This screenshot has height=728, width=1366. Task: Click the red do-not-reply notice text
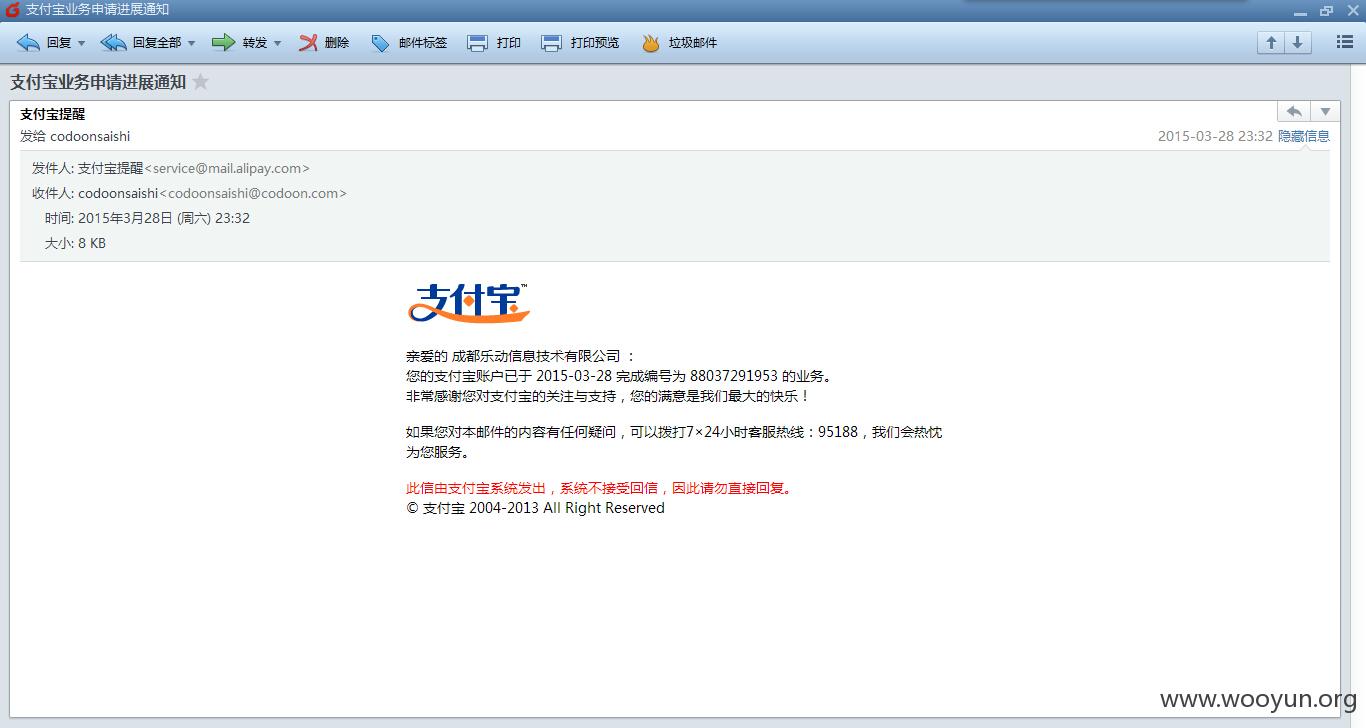(602, 488)
